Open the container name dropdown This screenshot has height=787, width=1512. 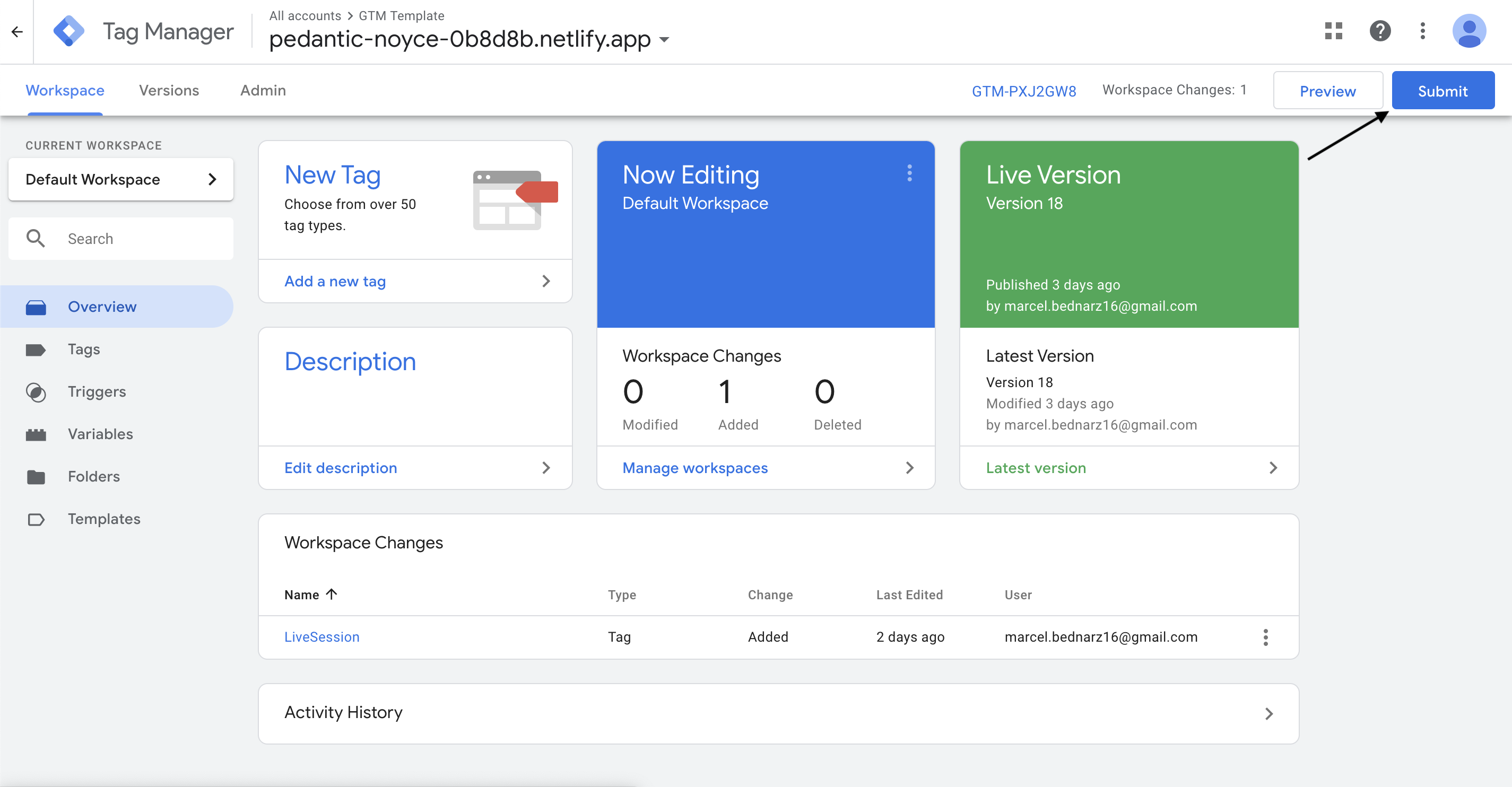(x=664, y=39)
